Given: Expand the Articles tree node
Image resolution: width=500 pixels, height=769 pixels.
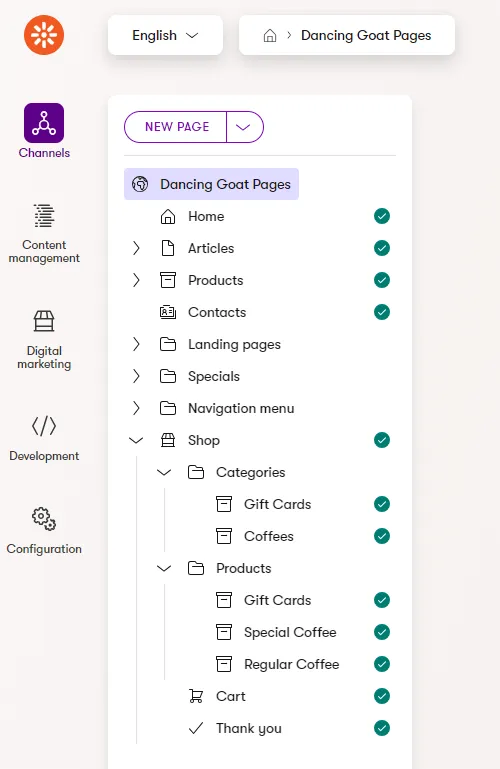Looking at the screenshot, I should point(136,248).
